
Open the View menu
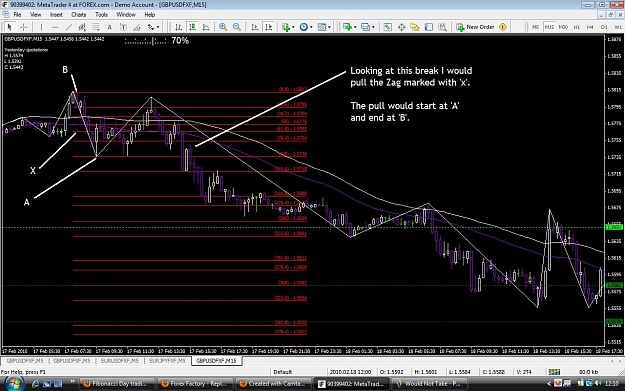35,15
